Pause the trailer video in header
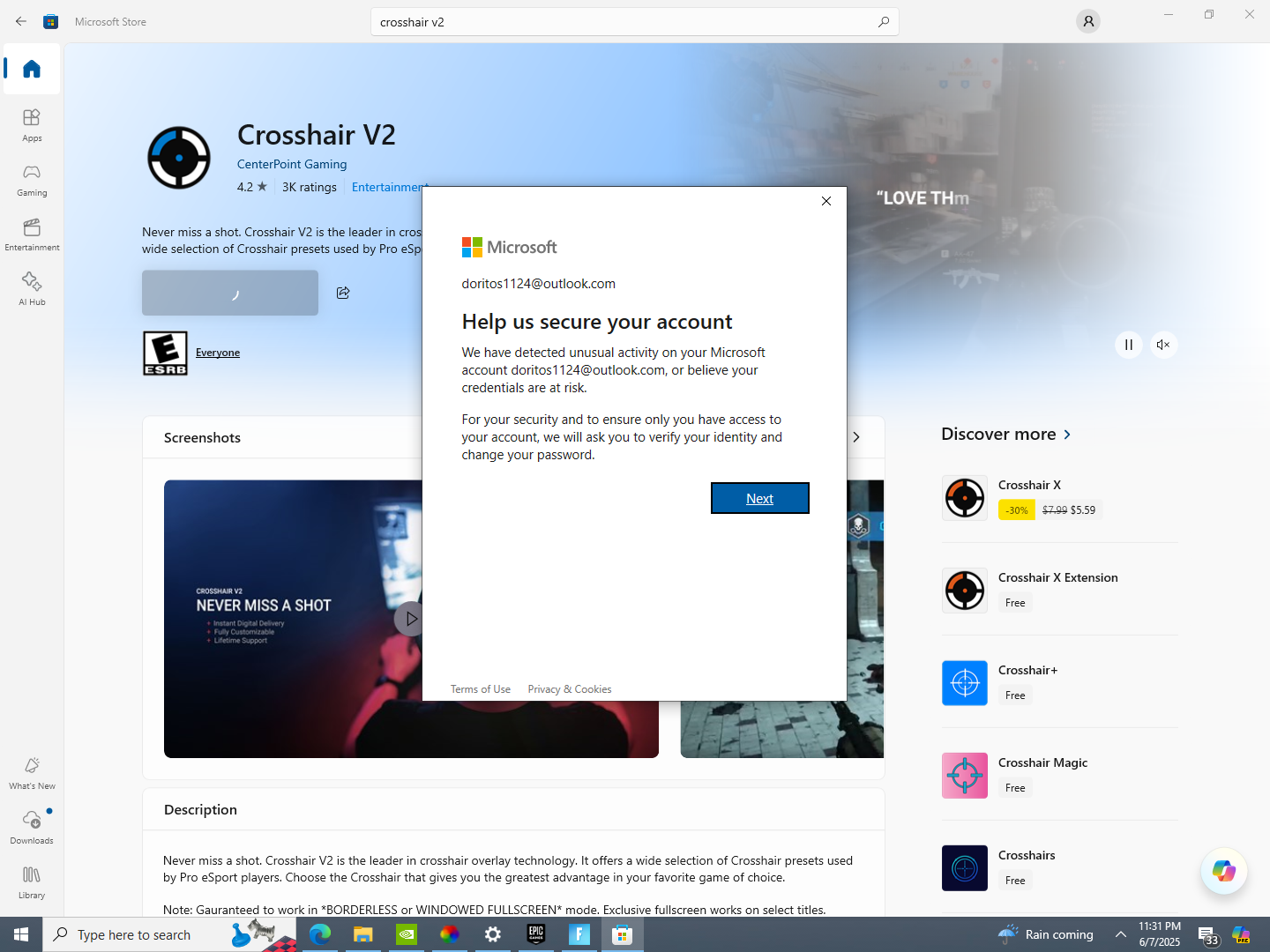Viewport: 1270px width, 952px height. pyautogui.click(x=1129, y=345)
